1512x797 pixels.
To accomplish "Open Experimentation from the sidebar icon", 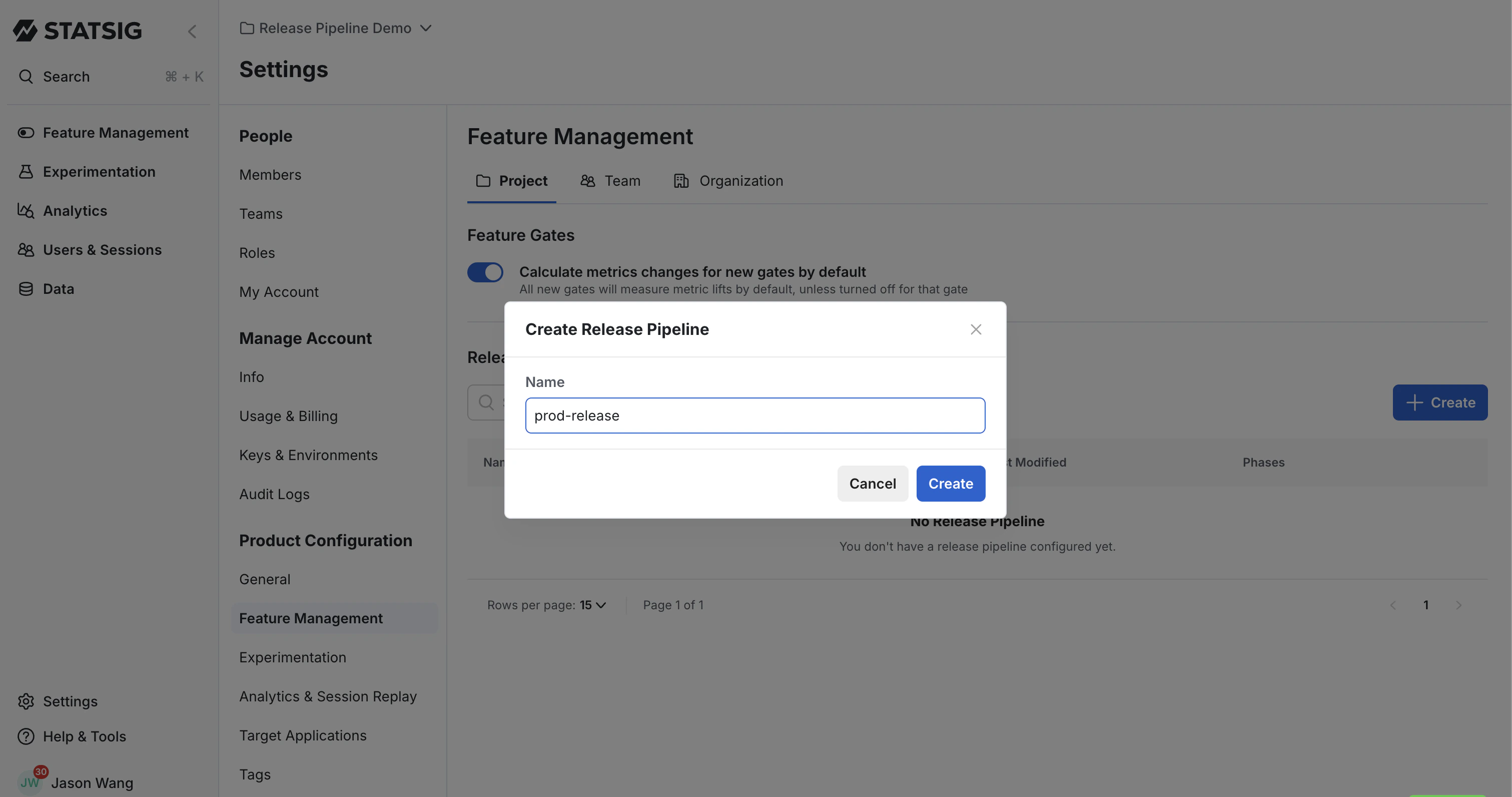I will tap(26, 172).
